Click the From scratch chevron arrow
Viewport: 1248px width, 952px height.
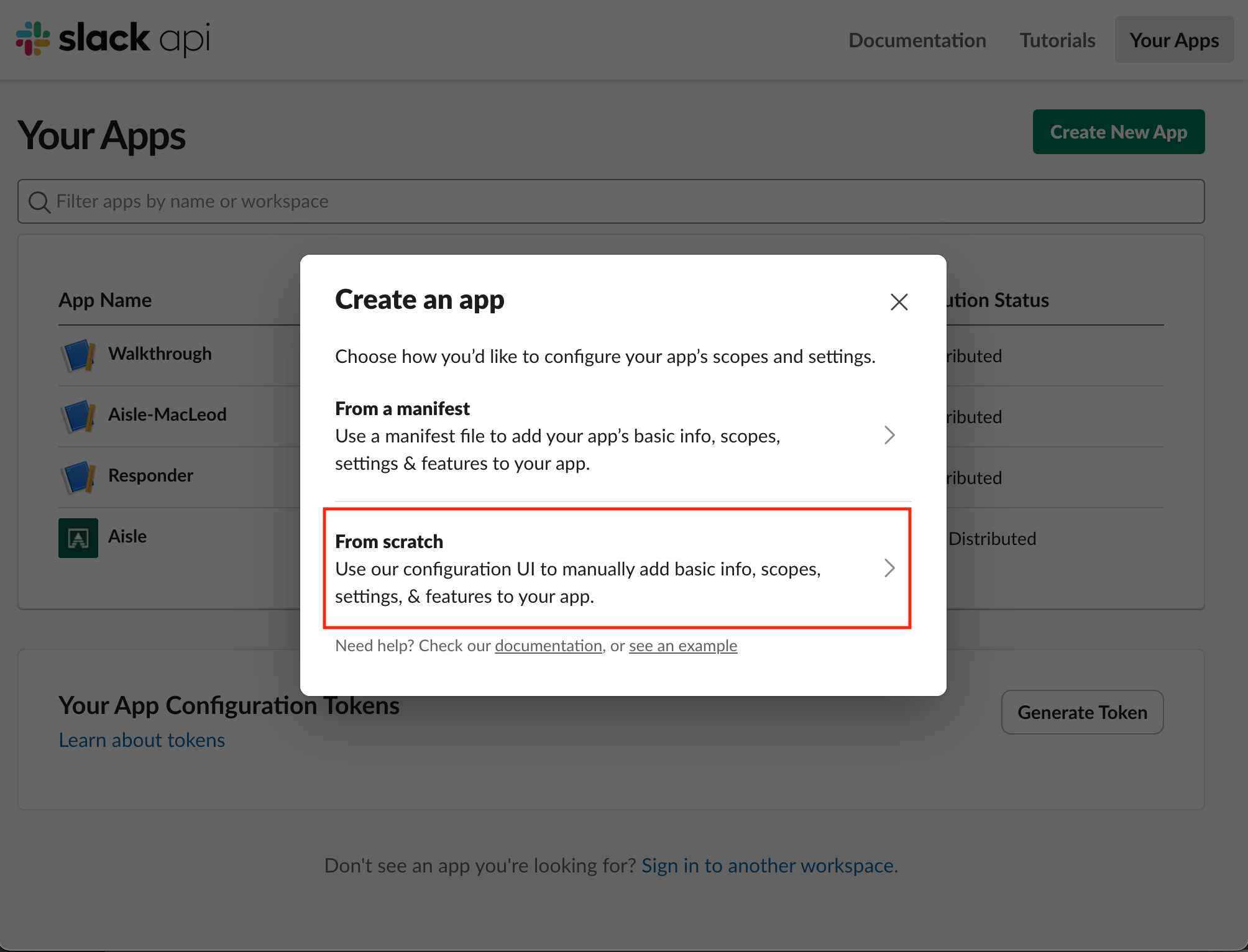tap(889, 568)
